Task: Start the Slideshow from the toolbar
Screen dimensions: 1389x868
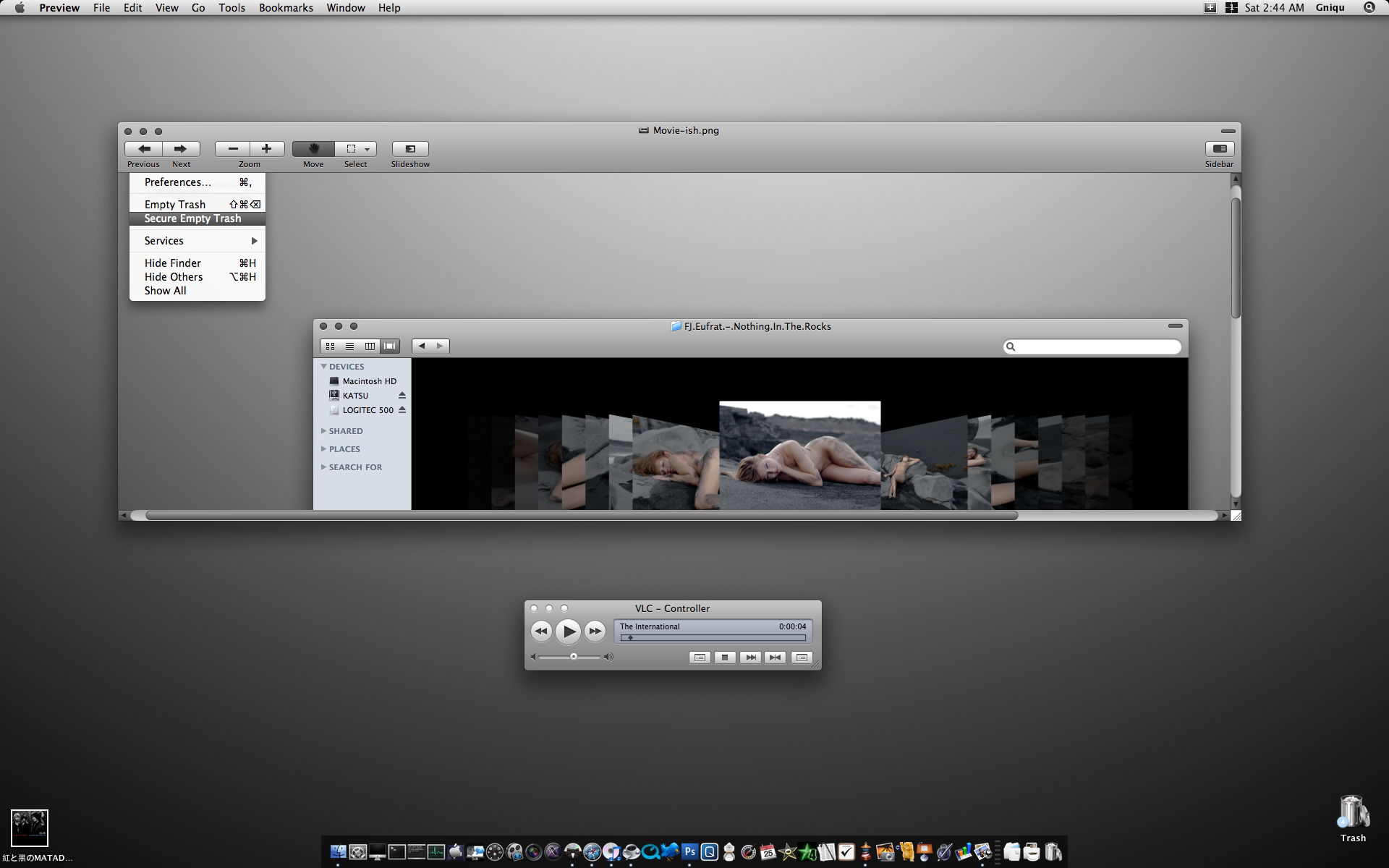Action: tap(410, 149)
